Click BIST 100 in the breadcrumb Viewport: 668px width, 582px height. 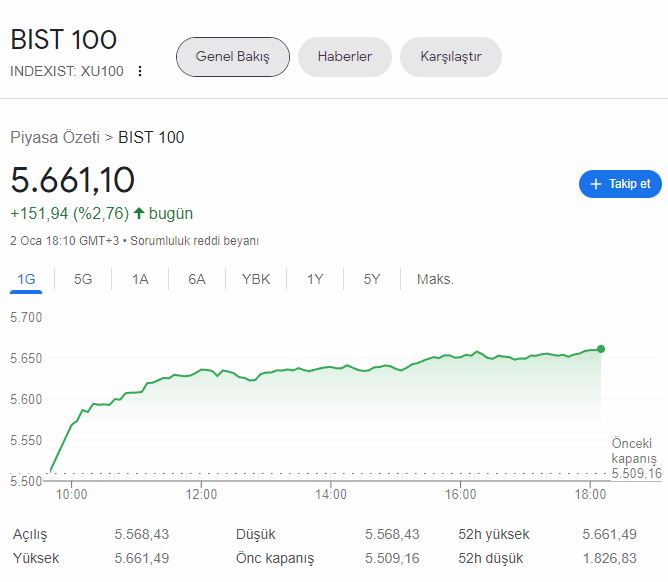(151, 137)
